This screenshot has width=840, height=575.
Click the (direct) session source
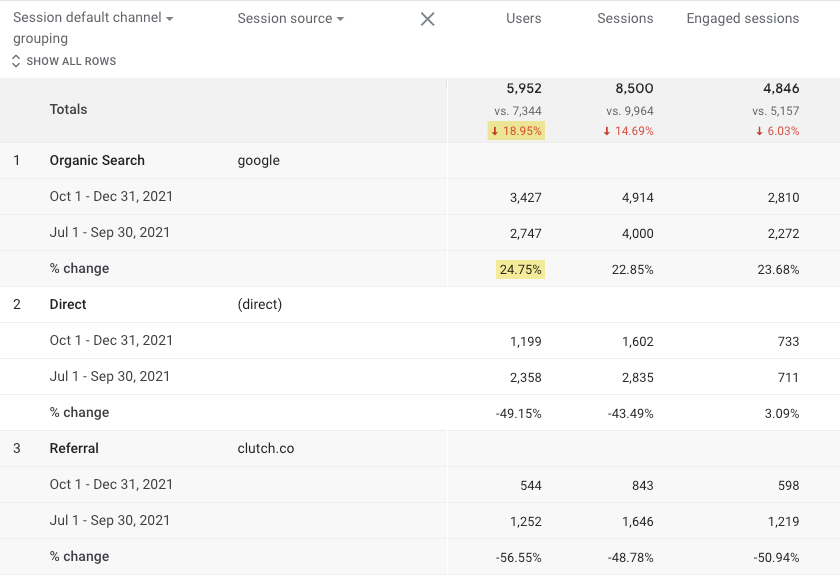click(x=260, y=304)
